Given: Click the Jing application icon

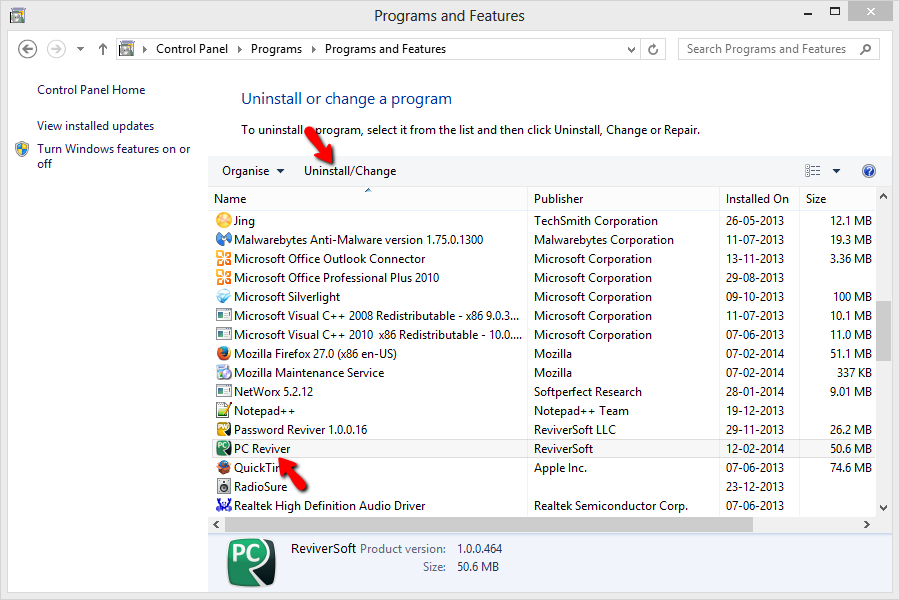Looking at the screenshot, I should tap(224, 221).
